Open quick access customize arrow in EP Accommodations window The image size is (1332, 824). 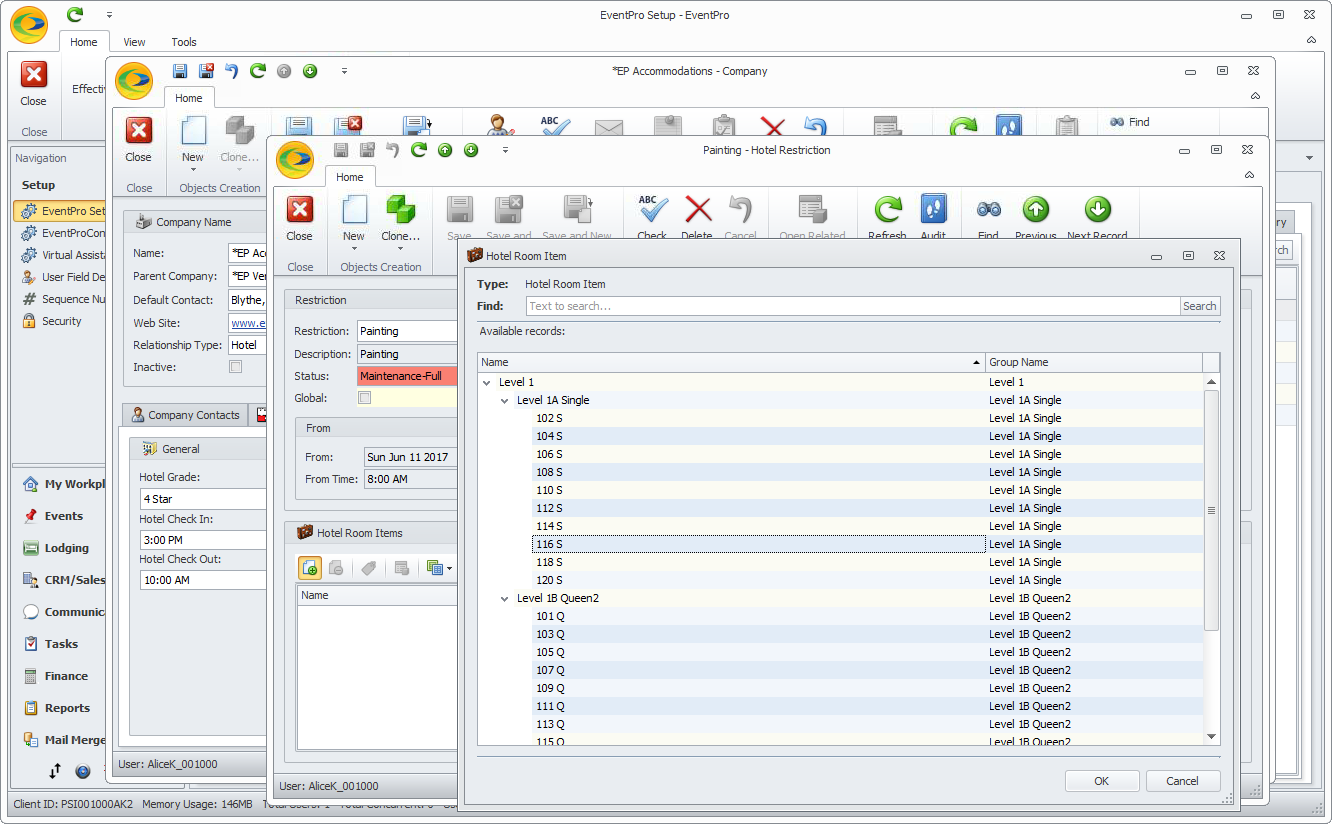tap(344, 71)
